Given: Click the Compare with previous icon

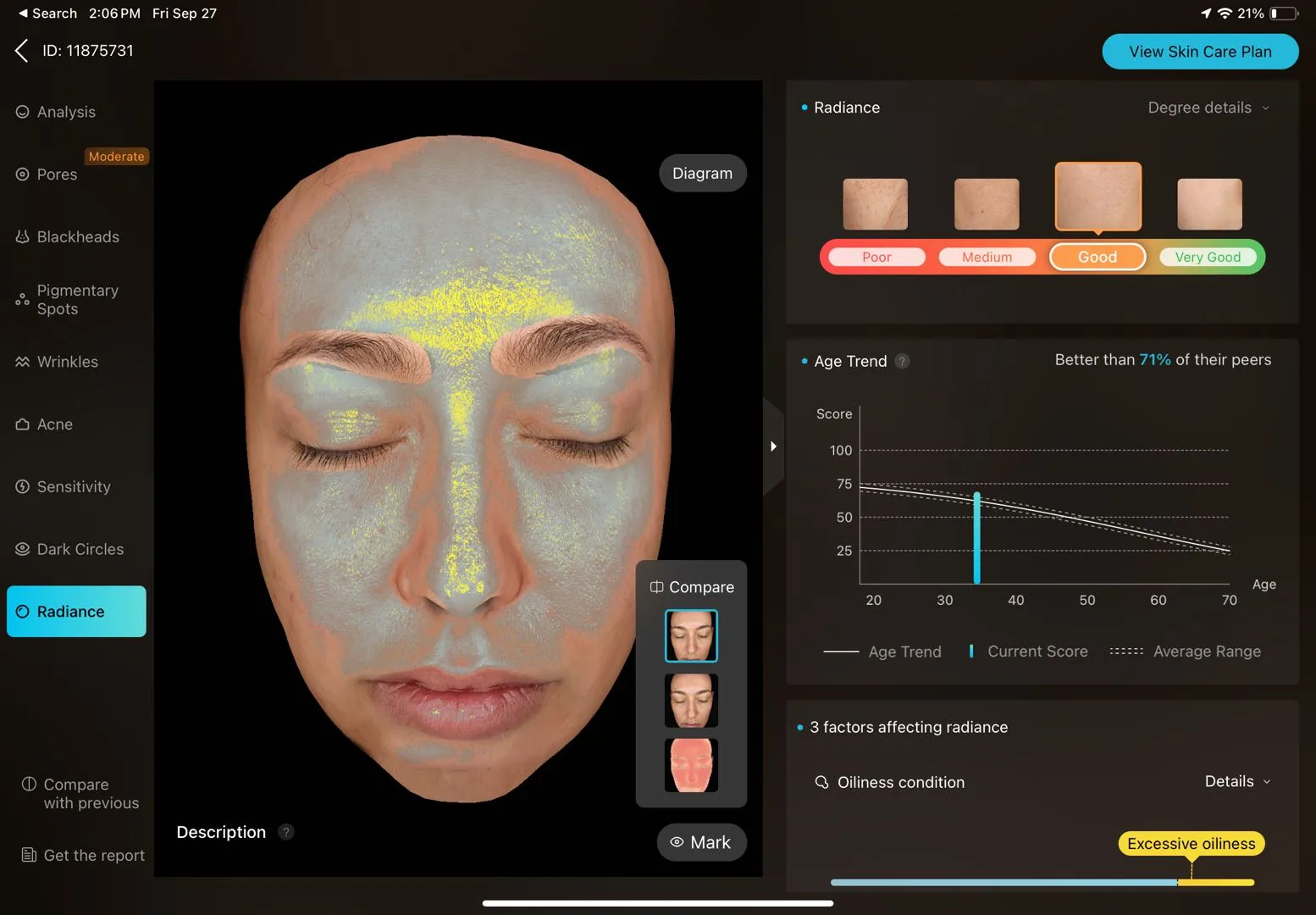Looking at the screenshot, I should tap(29, 784).
